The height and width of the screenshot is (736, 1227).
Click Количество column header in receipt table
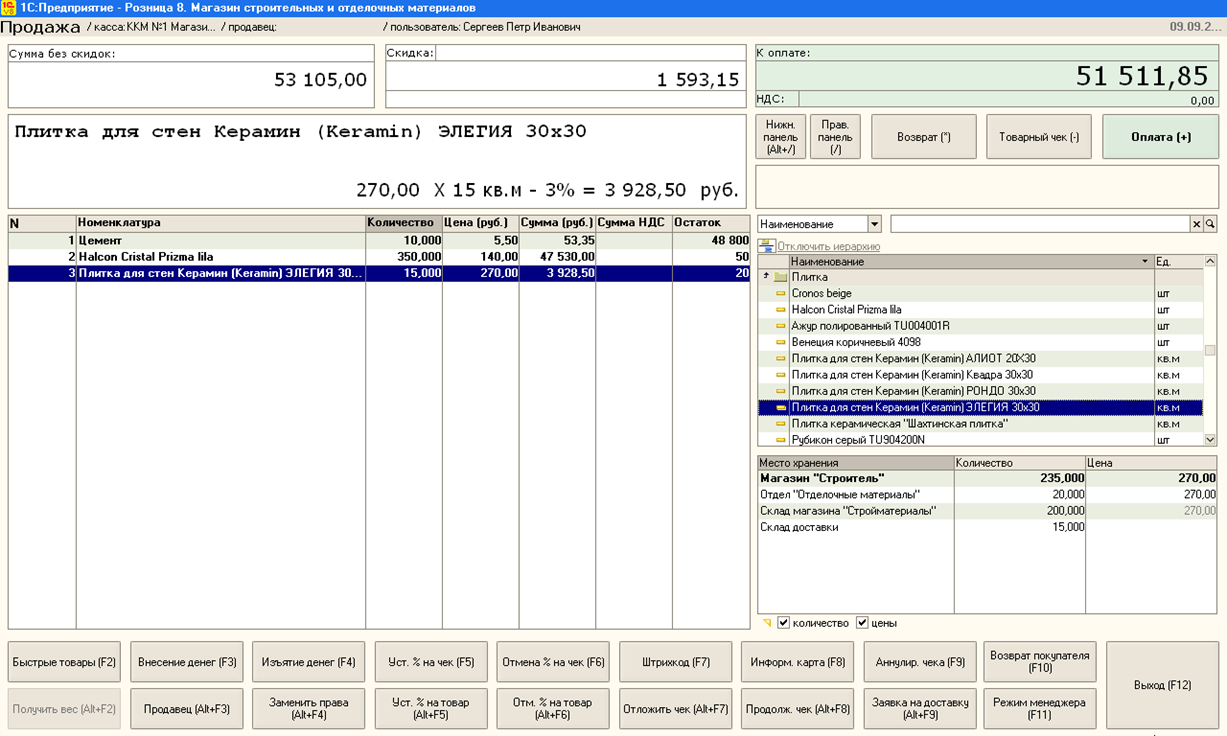point(404,223)
